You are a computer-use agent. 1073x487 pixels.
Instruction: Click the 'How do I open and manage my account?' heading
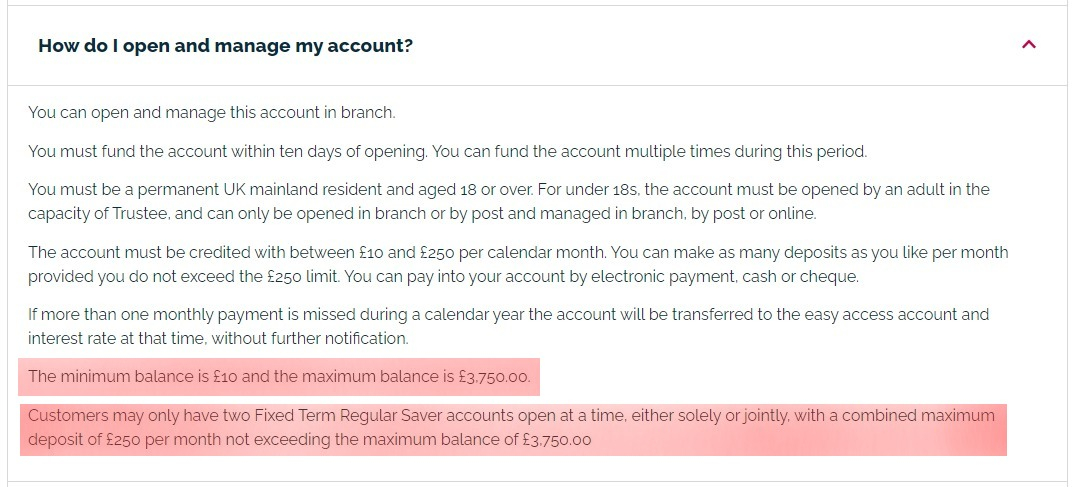(226, 46)
